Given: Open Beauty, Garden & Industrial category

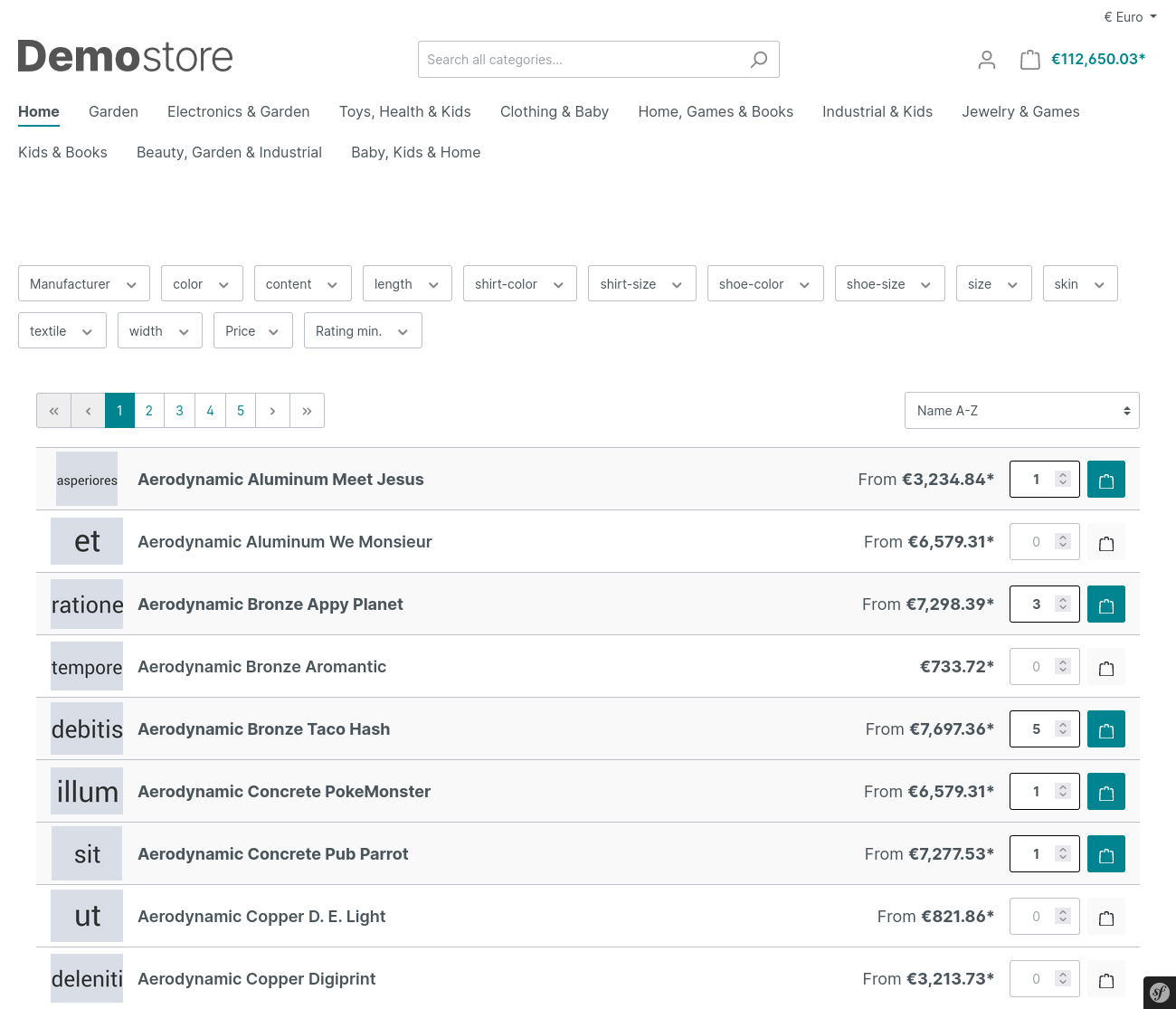Looking at the screenshot, I should pos(229,152).
